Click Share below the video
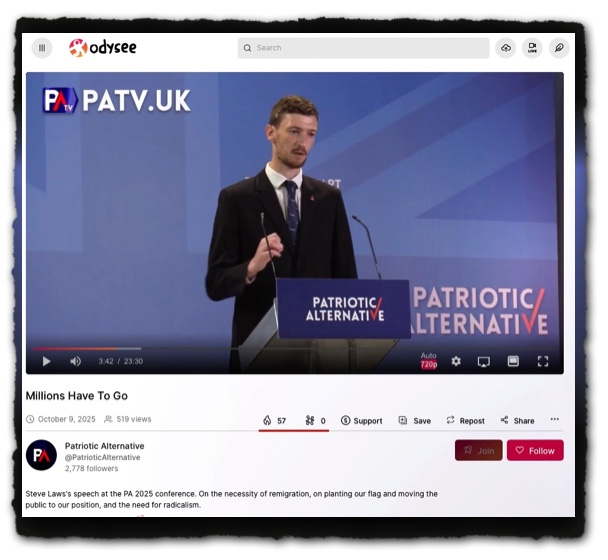This screenshot has height=560, width=608. [517, 421]
